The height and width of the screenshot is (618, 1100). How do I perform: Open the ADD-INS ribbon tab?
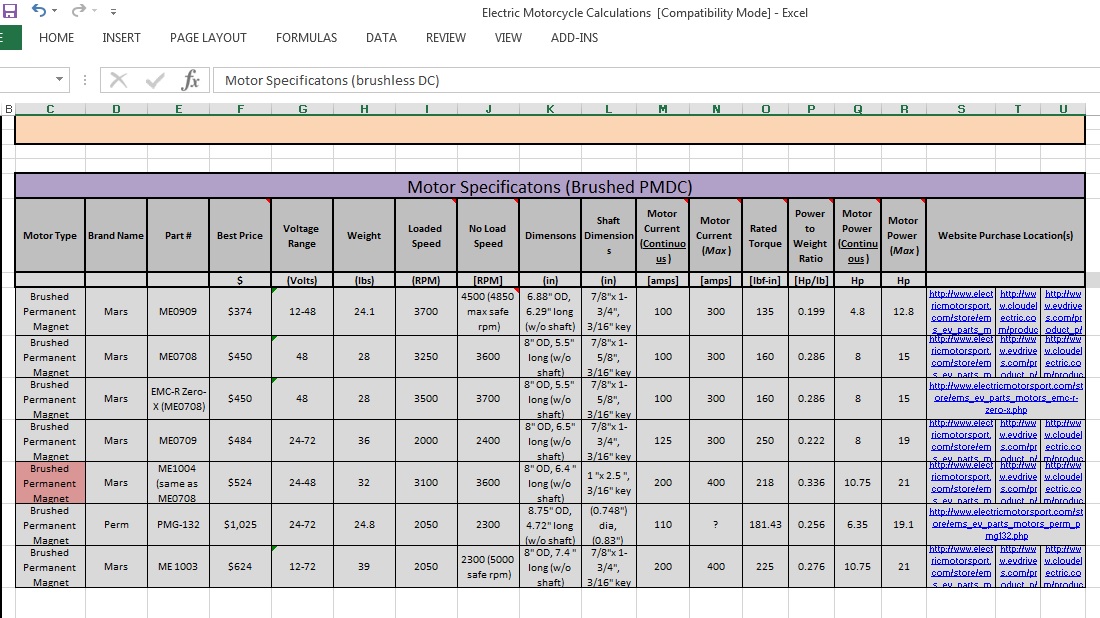(x=574, y=38)
